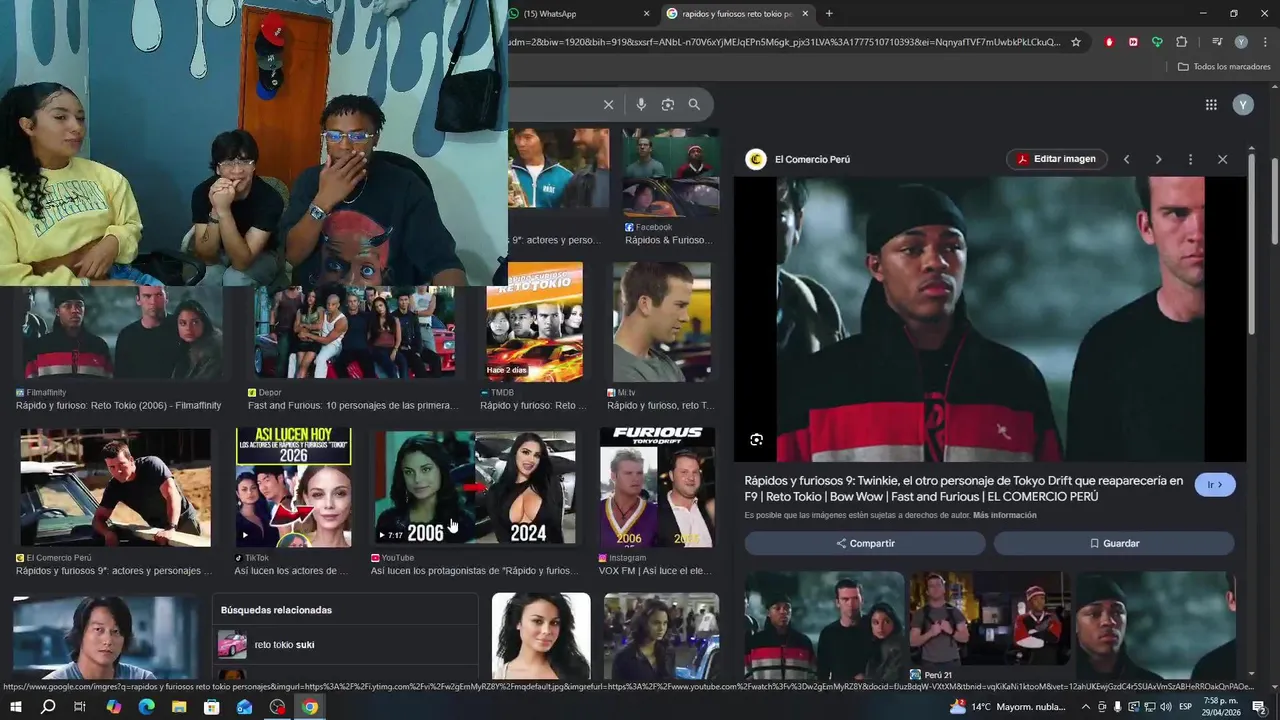Click the Ir visit button
The width and height of the screenshot is (1280, 720).
click(1215, 485)
